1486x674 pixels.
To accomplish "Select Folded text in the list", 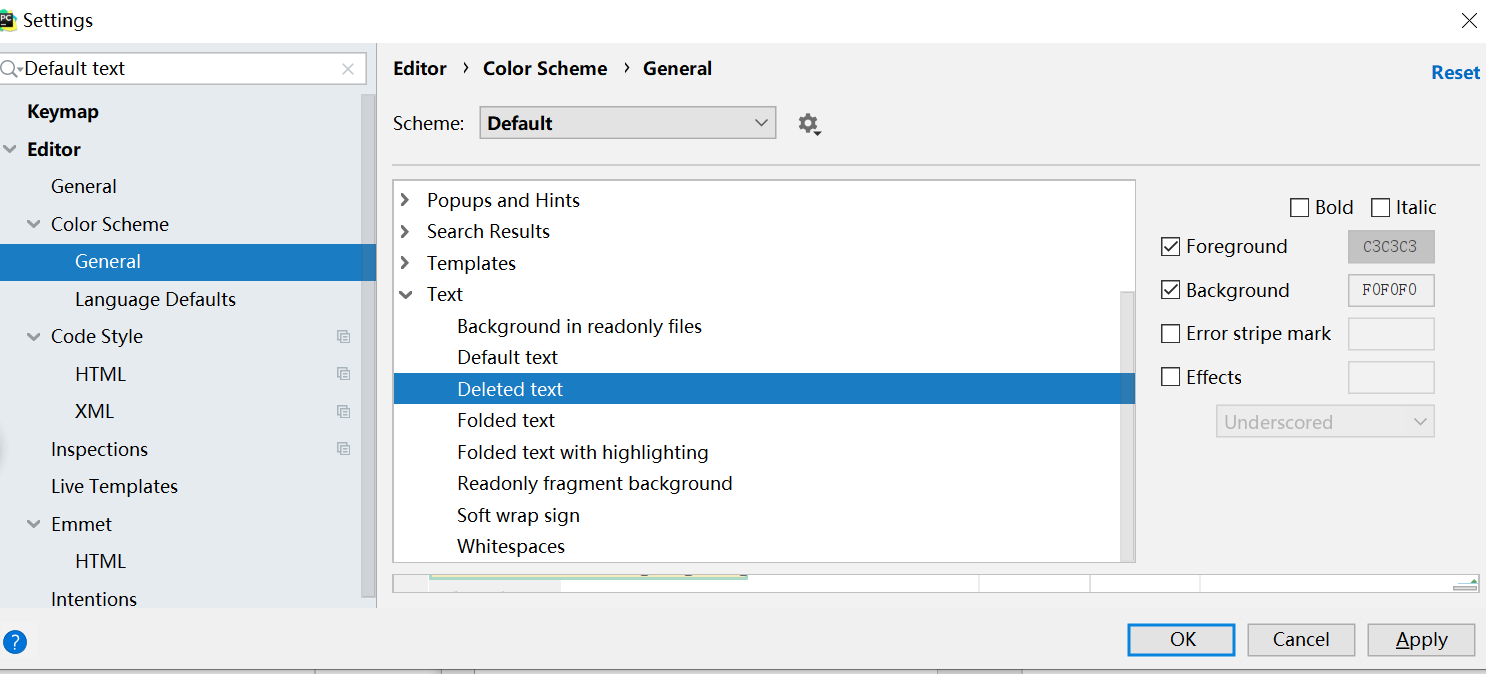I will 506,420.
